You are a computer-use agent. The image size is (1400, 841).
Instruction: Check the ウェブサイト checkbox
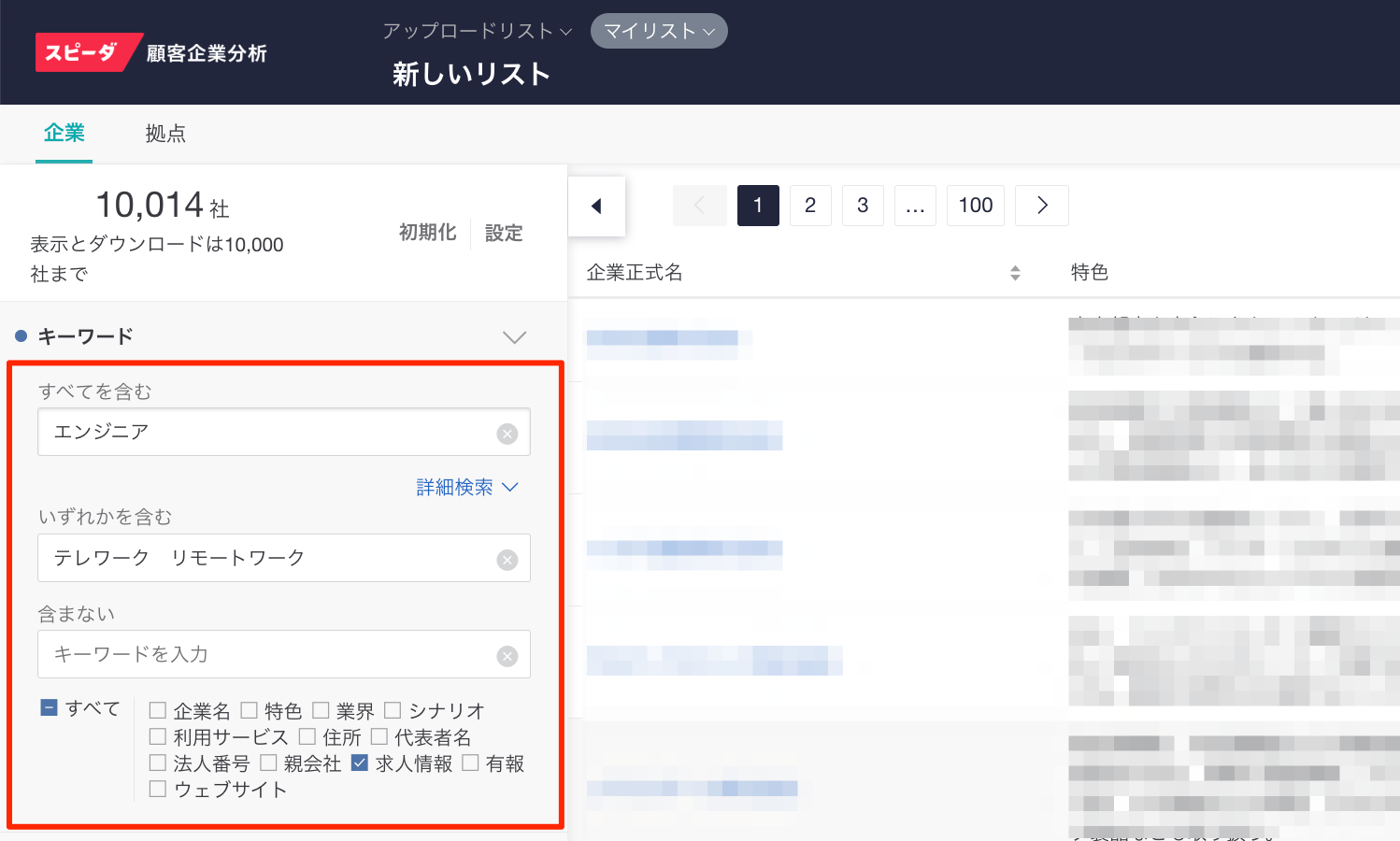tap(158, 789)
